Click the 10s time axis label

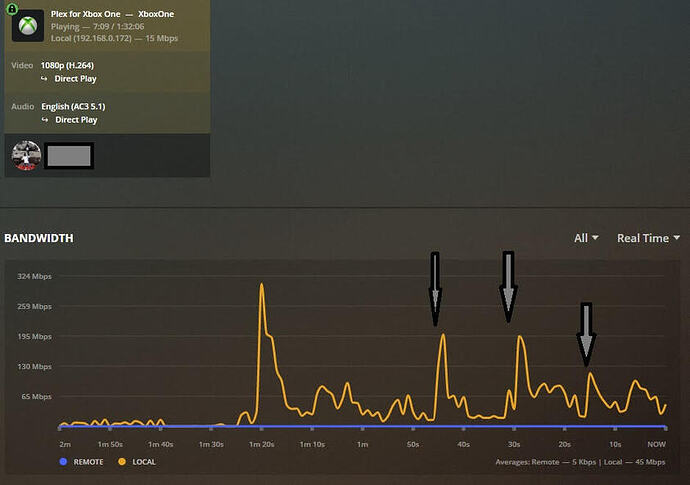coord(615,445)
